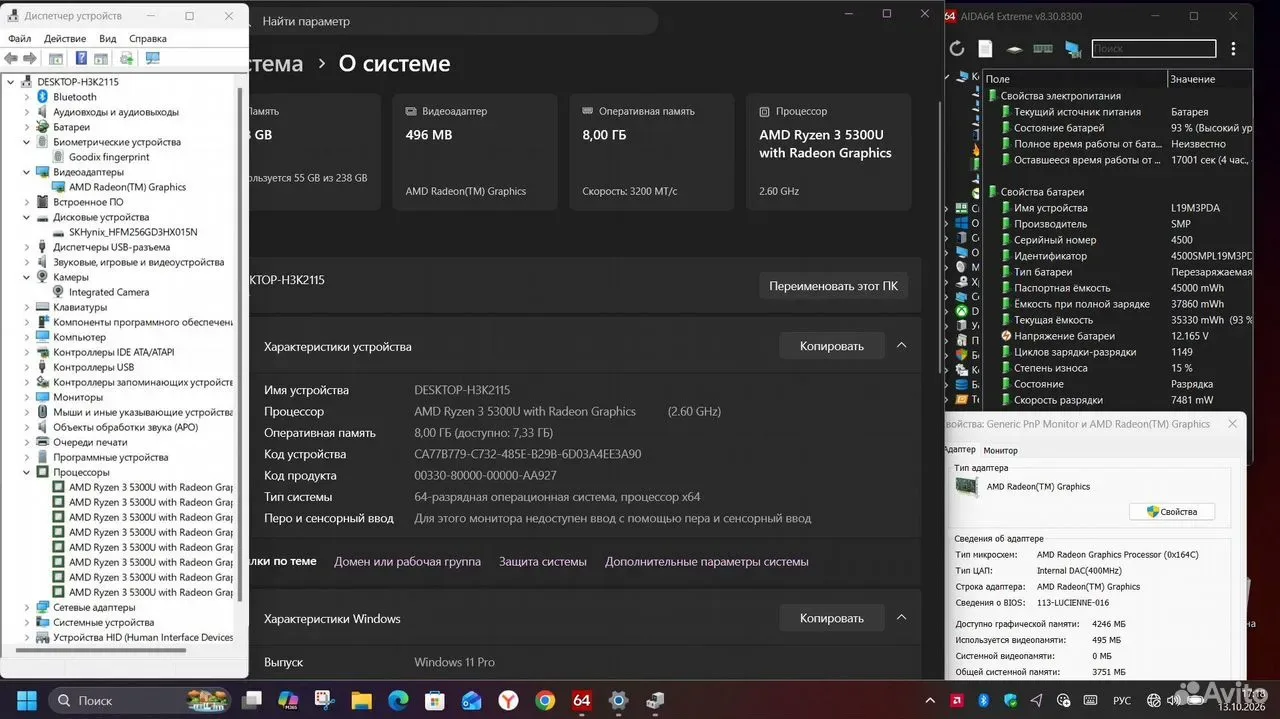Switch to Монитор tab in adapter dialog
This screenshot has height=719, width=1280.
tap(1000, 451)
